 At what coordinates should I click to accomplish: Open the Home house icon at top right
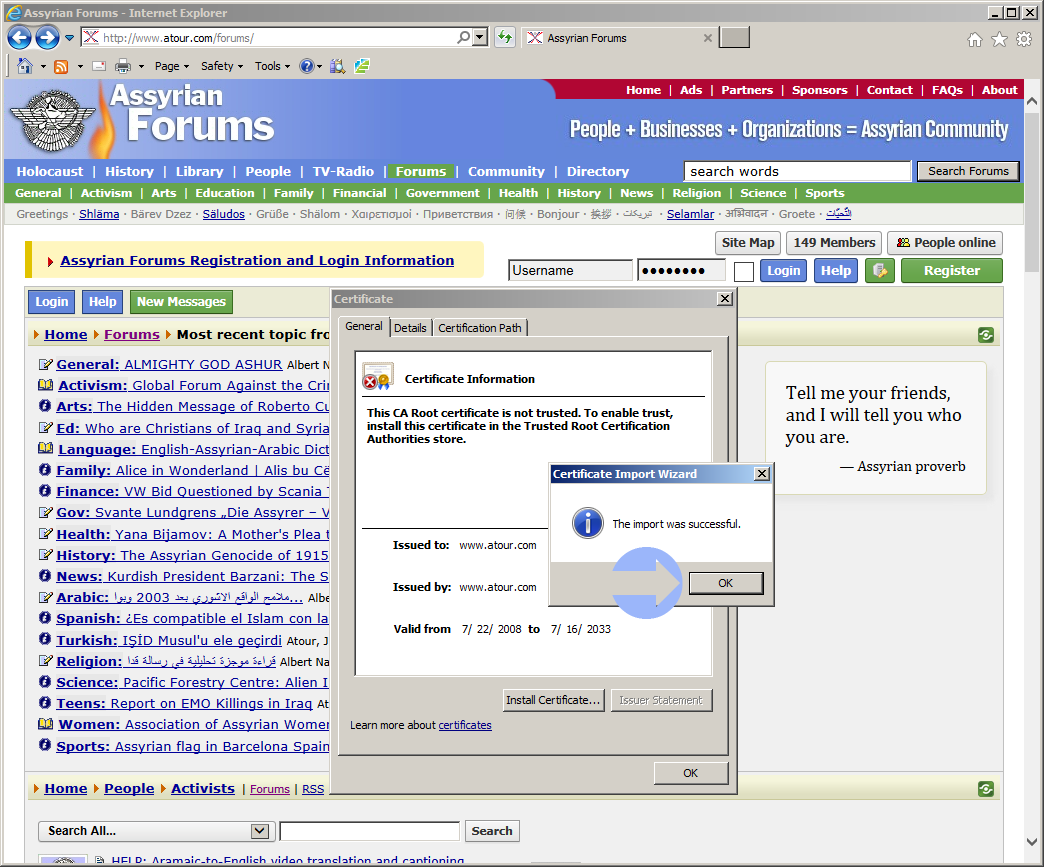pos(975,40)
